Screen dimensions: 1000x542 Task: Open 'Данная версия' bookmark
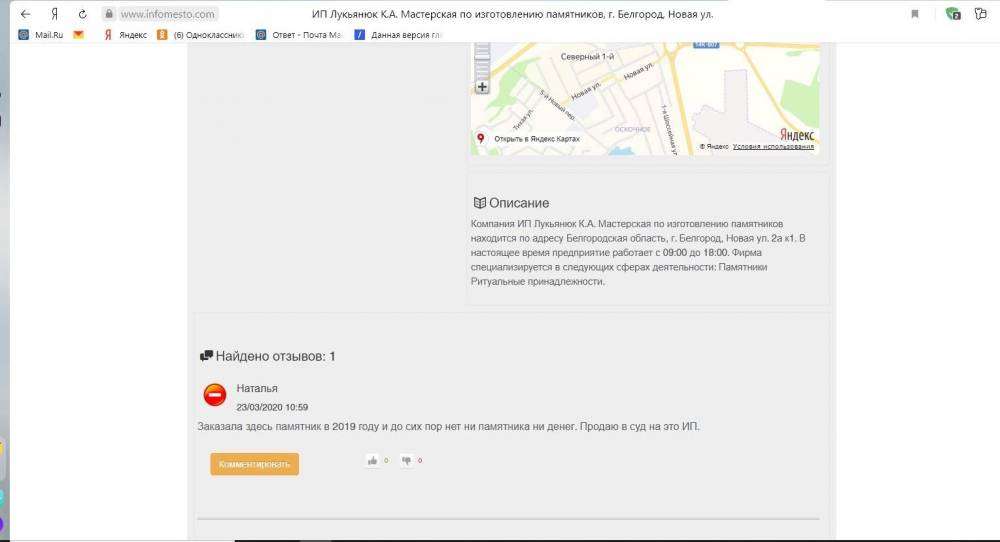click(398, 34)
